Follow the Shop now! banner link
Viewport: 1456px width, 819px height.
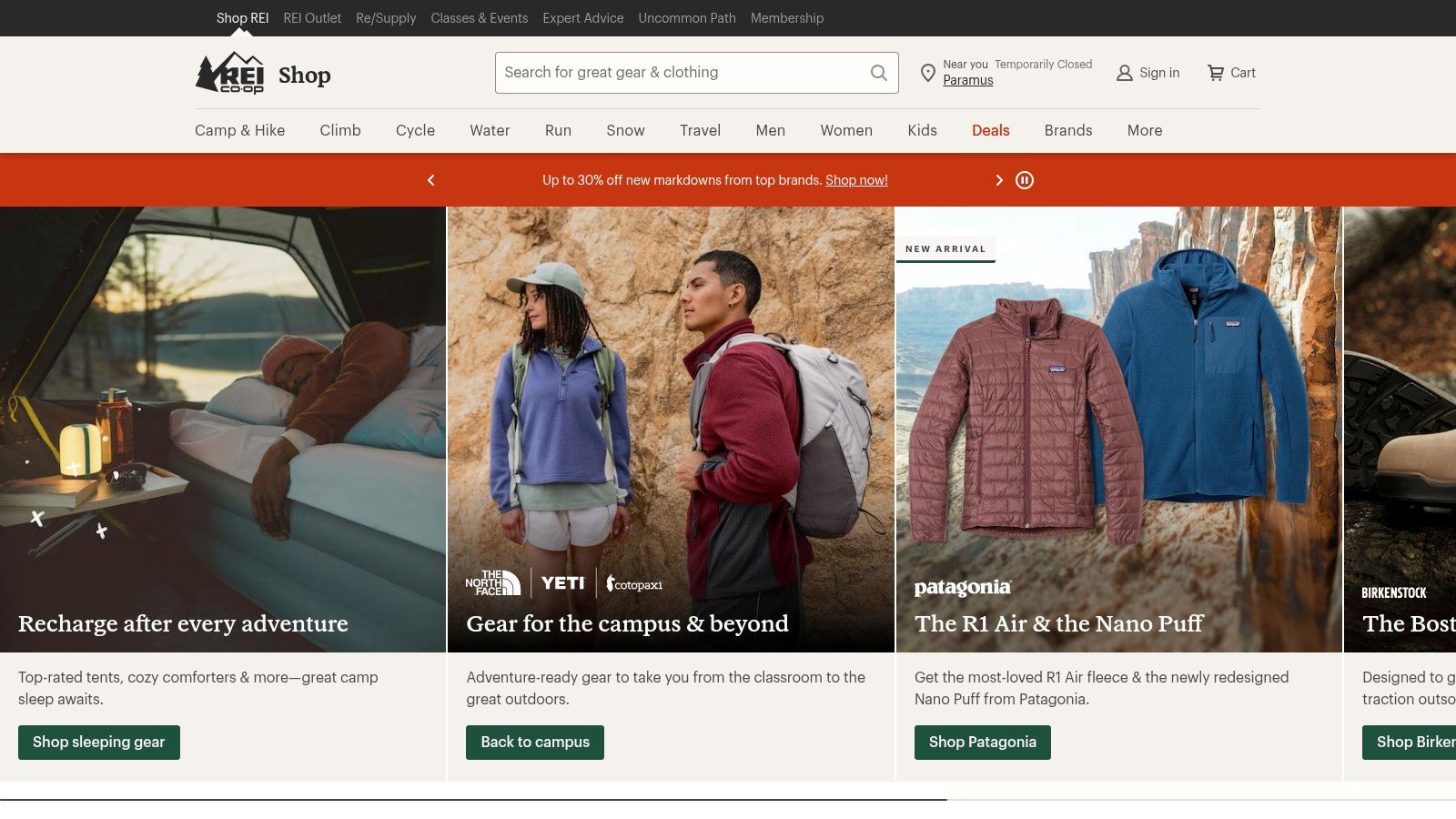856,180
